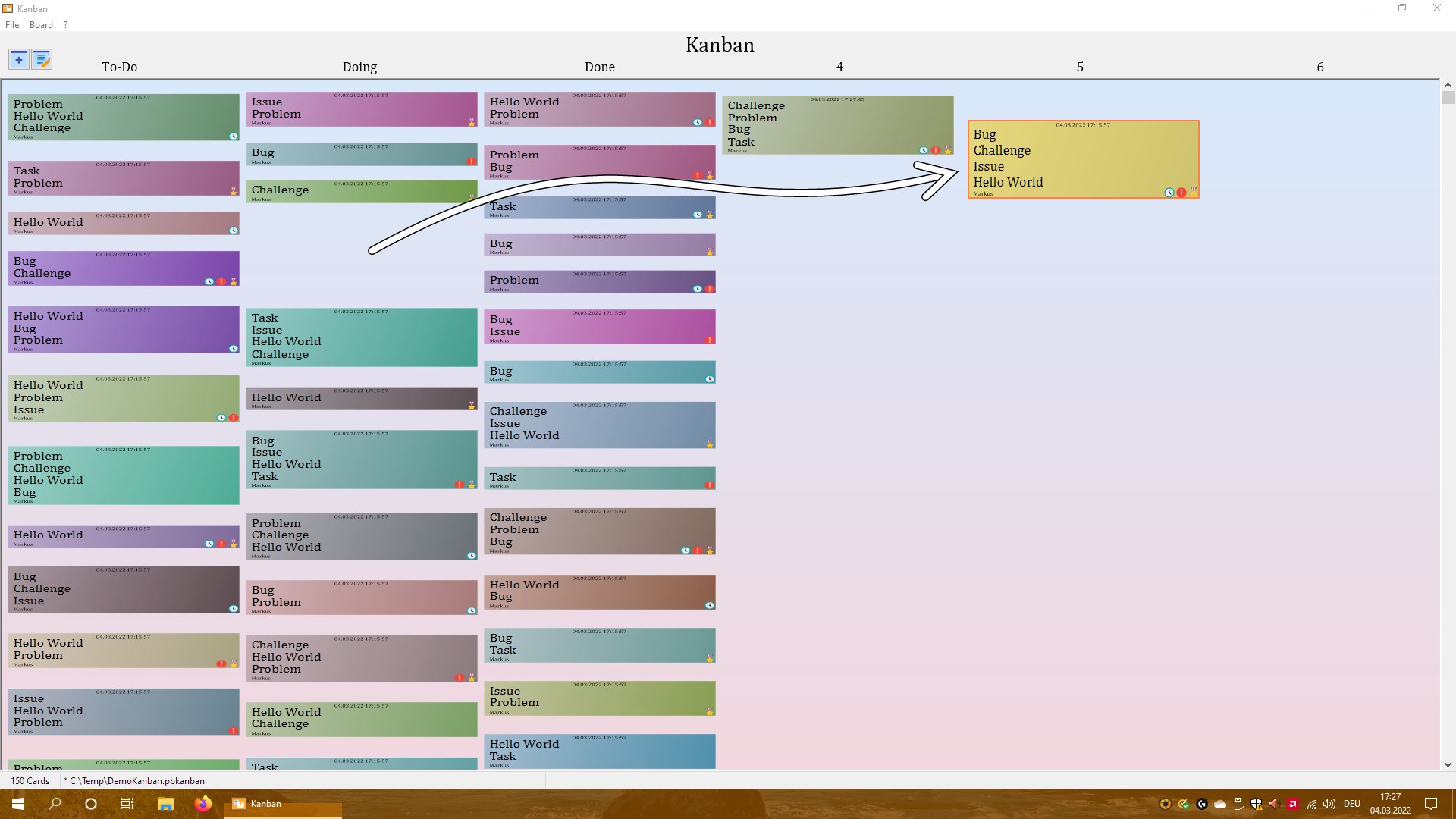This screenshot has width=1456, height=819.
Task: Click red alert icon on Done Bug Issue card
Action: (710, 340)
